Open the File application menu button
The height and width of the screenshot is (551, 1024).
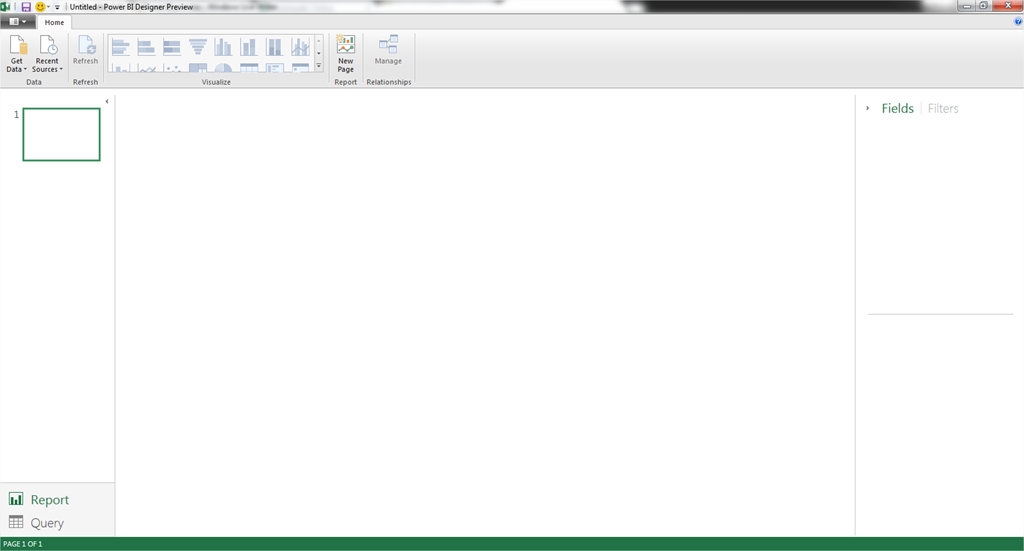point(18,21)
